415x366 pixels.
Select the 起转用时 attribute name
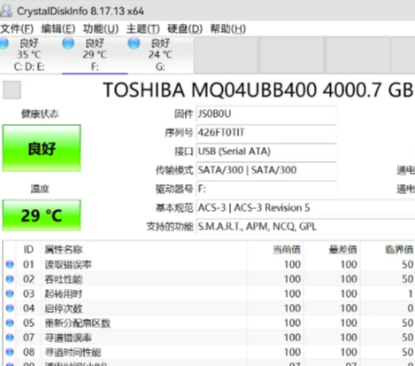point(63,294)
